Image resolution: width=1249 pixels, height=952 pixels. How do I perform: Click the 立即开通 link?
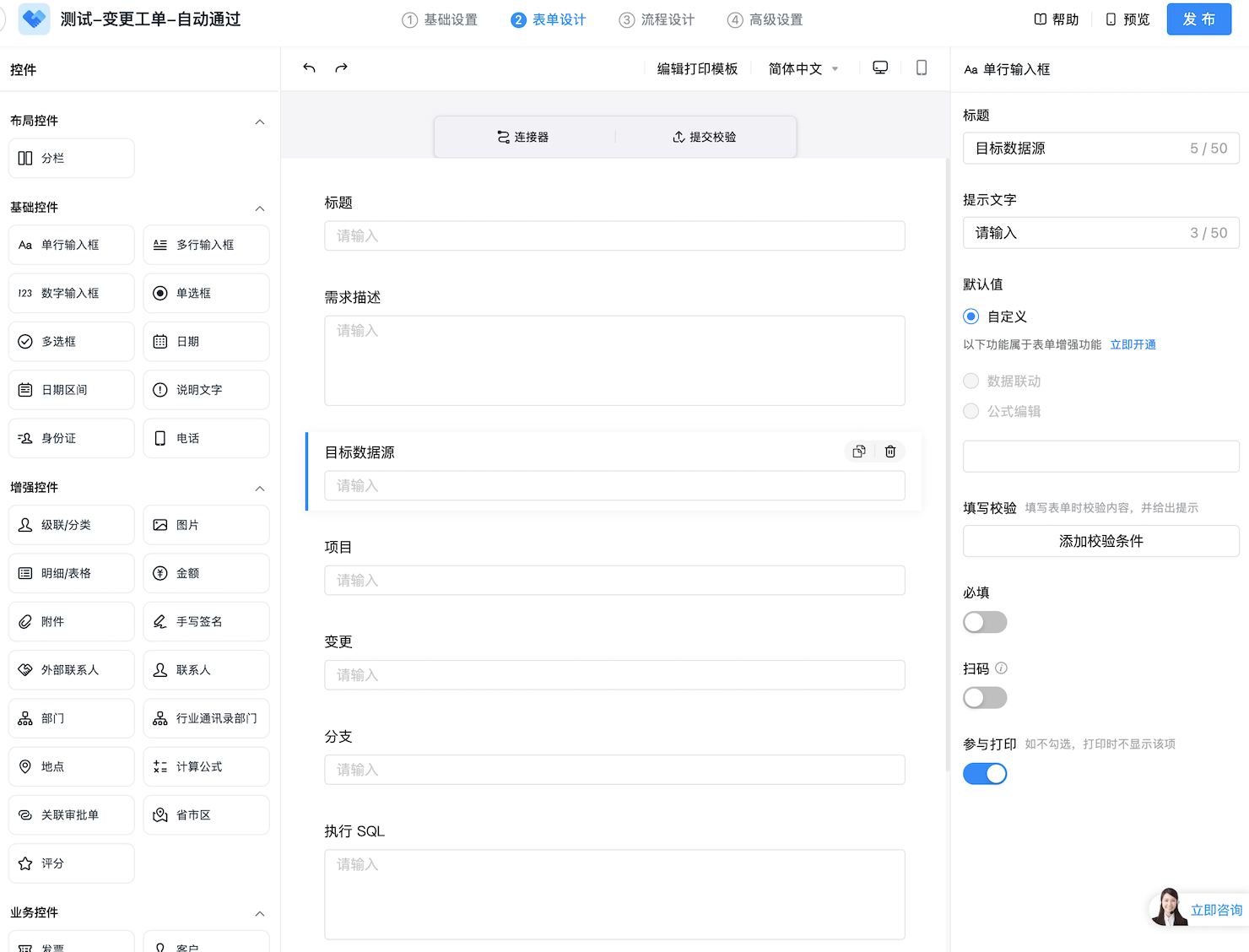(x=1133, y=344)
